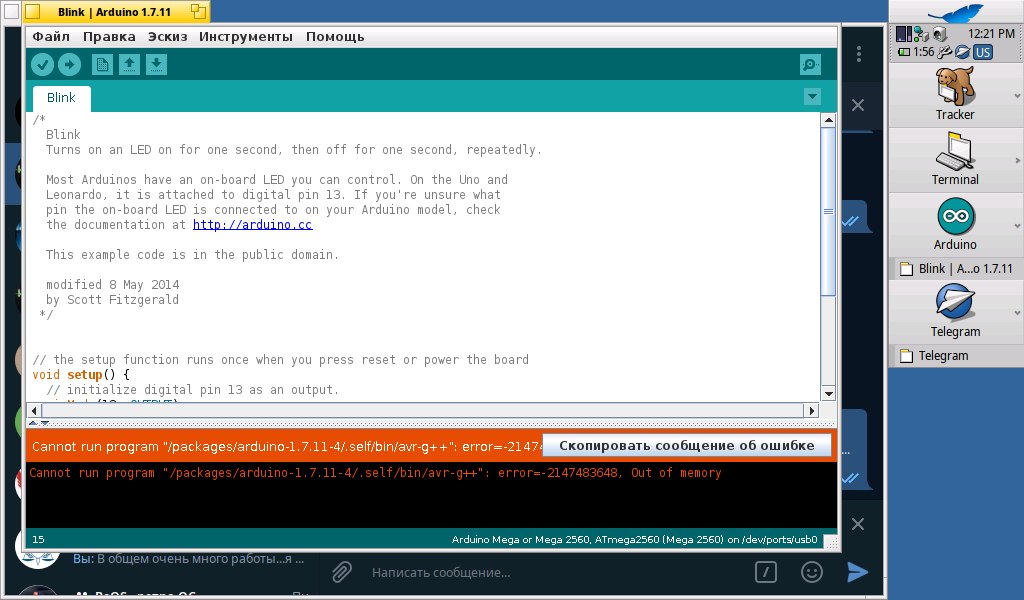This screenshot has width=1024, height=600.
Task: Create a new sketch with the New icon
Action: (102, 65)
